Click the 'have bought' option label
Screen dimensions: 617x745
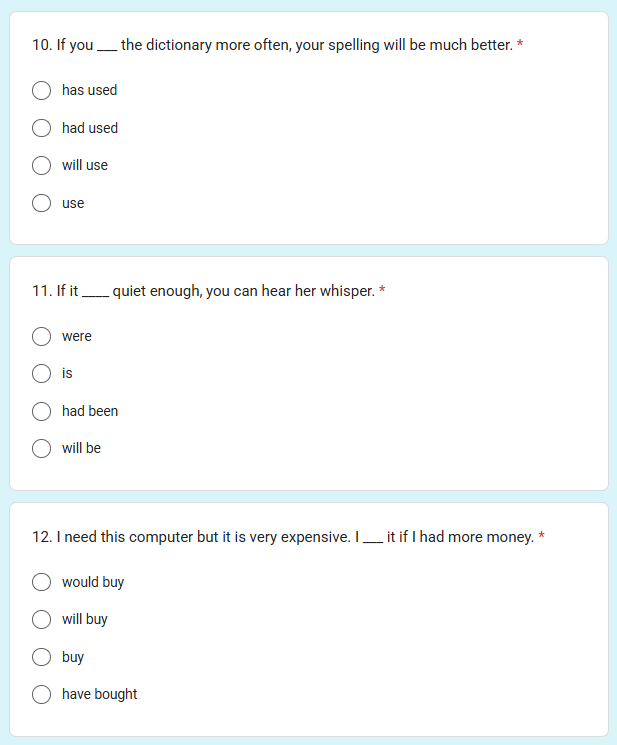click(x=99, y=694)
